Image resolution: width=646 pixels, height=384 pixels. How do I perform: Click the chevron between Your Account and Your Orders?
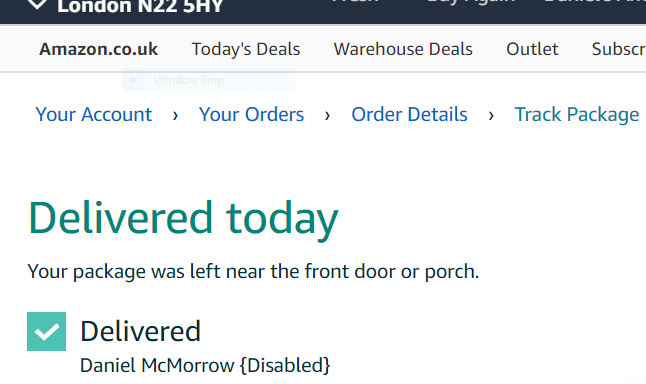[x=175, y=115]
